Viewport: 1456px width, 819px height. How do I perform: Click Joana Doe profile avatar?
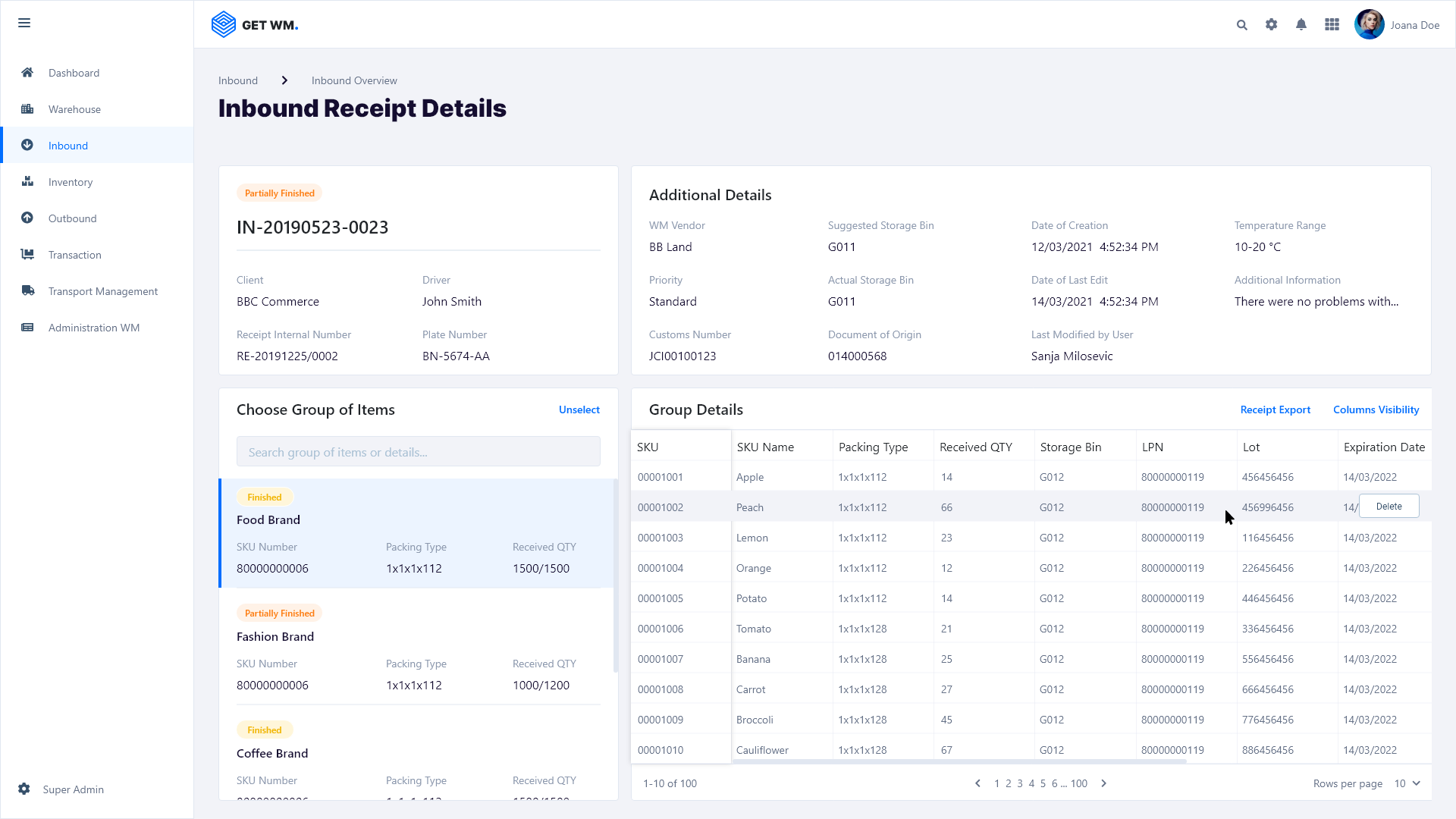(x=1369, y=25)
